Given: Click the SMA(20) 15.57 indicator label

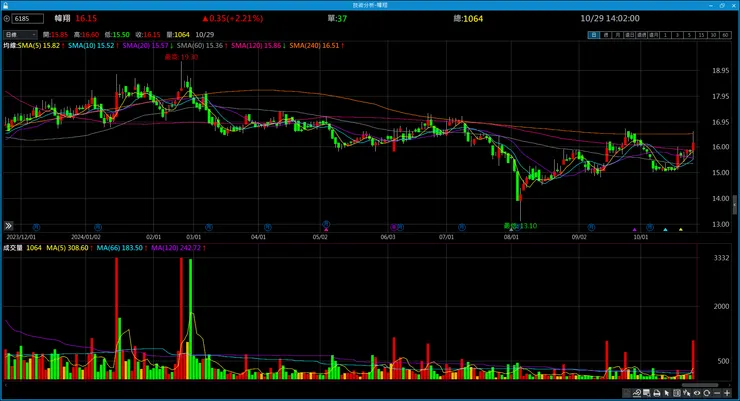Looking at the screenshot, I should pos(145,46).
